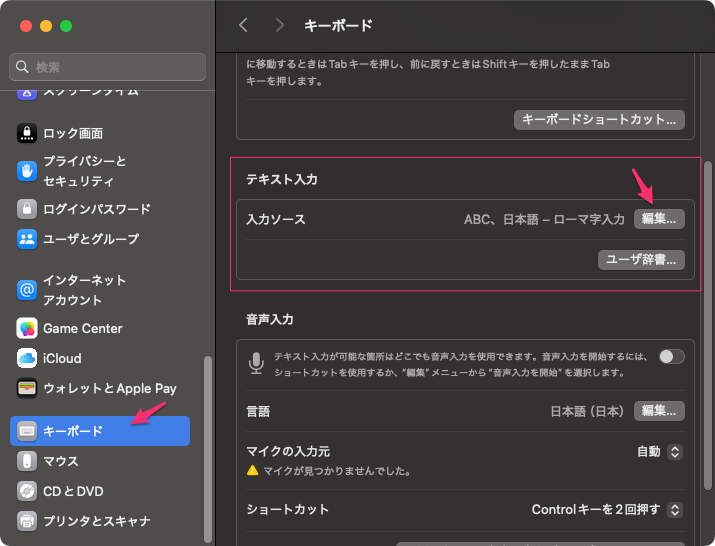Click 編集... button for 入力ソース
This screenshot has width=715, height=546.
coord(659,219)
